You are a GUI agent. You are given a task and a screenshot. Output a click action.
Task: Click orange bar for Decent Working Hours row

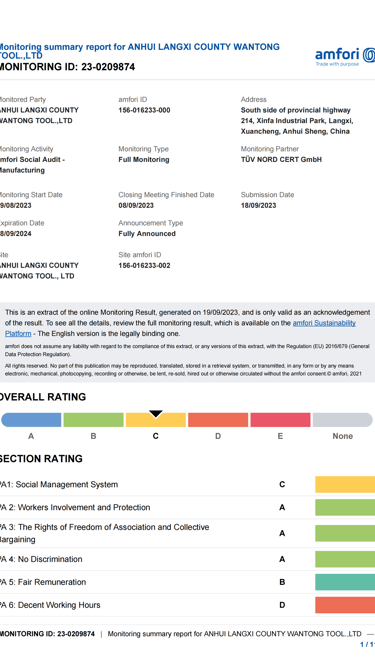pos(345,605)
